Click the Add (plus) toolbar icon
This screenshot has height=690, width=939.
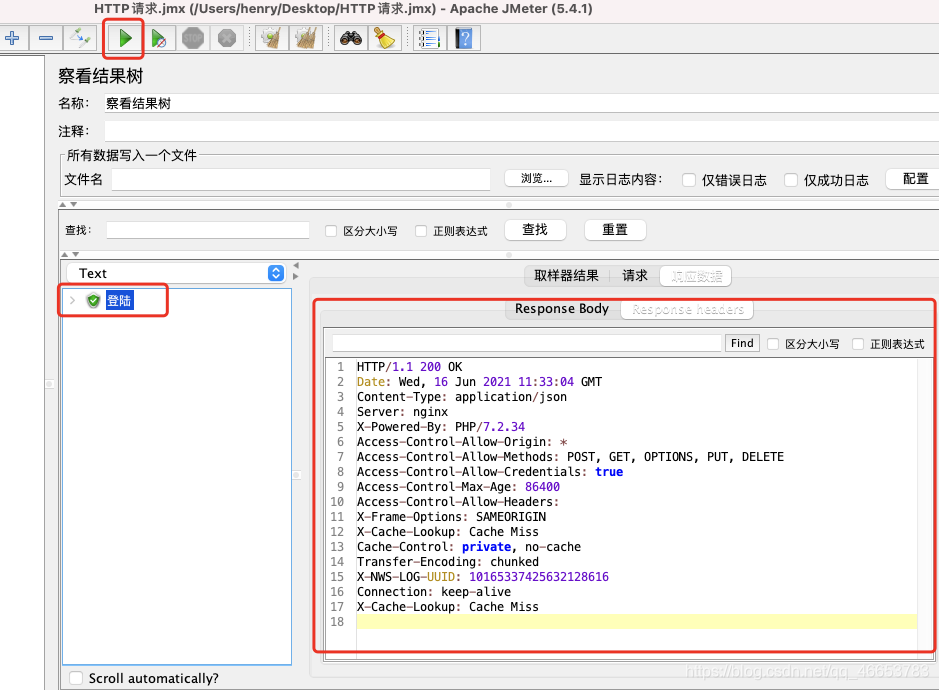click(x=12, y=38)
